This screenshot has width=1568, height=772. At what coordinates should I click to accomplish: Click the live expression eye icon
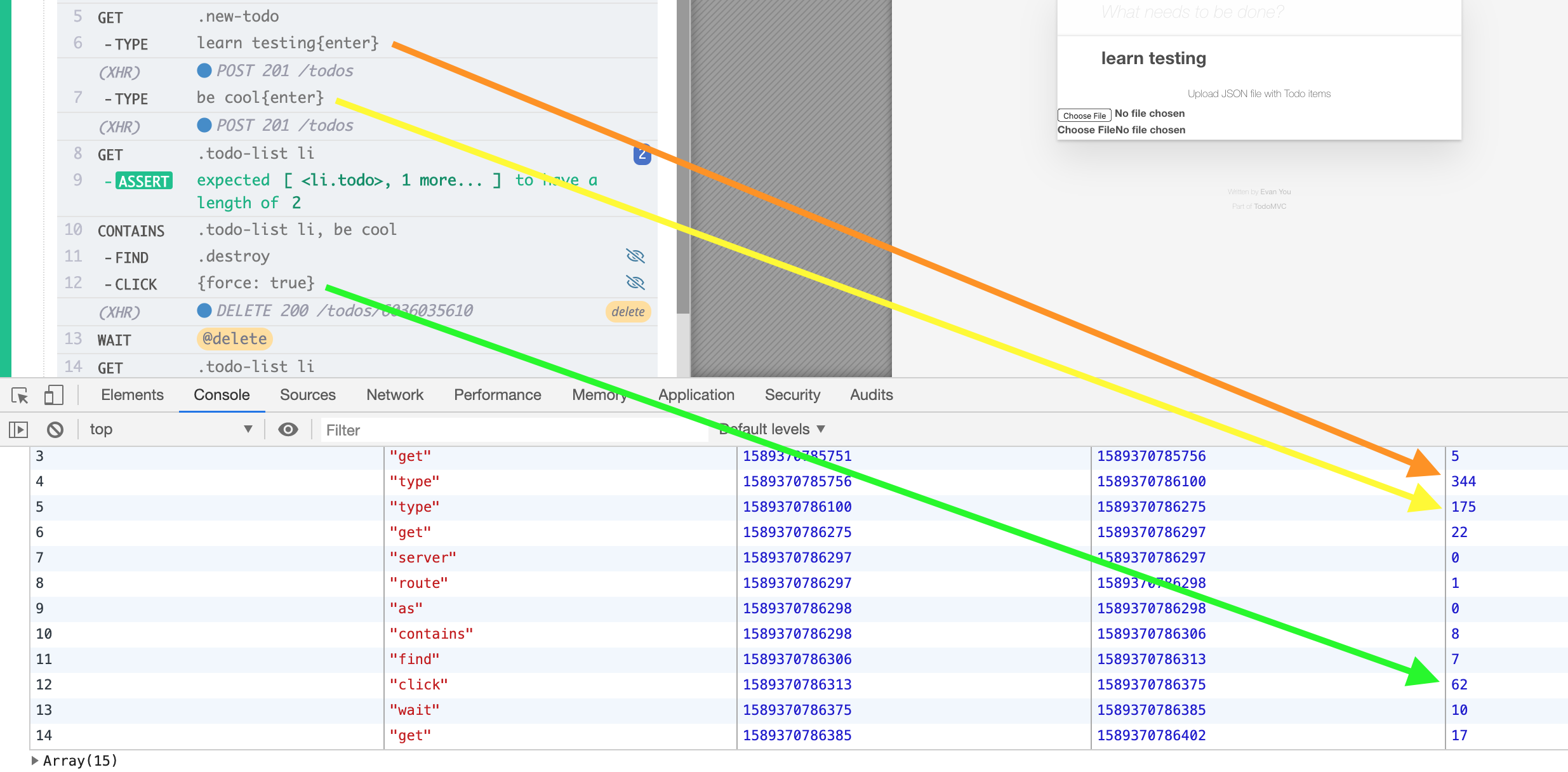(288, 430)
